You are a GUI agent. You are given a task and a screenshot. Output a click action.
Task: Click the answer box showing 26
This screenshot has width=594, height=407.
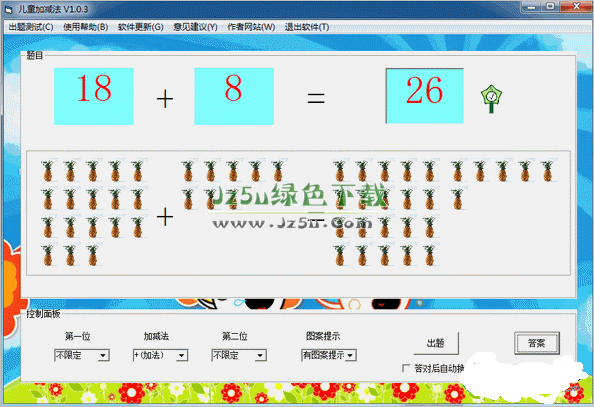tap(425, 96)
